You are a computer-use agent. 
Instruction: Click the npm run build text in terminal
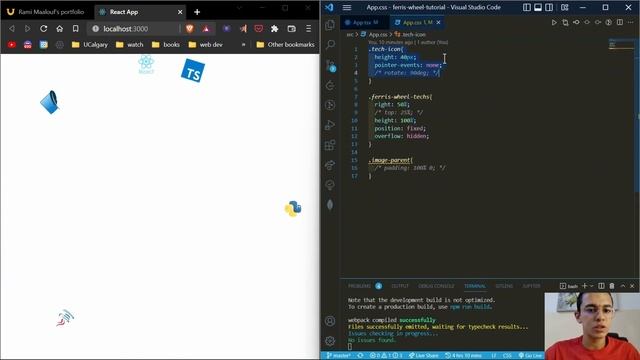(470, 307)
